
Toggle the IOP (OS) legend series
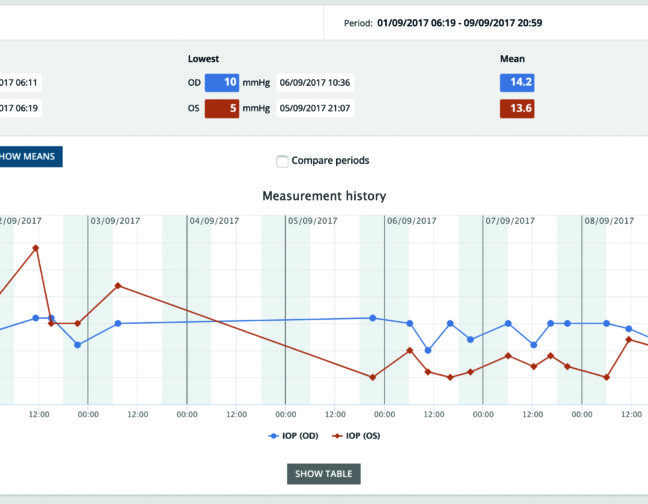(359, 436)
